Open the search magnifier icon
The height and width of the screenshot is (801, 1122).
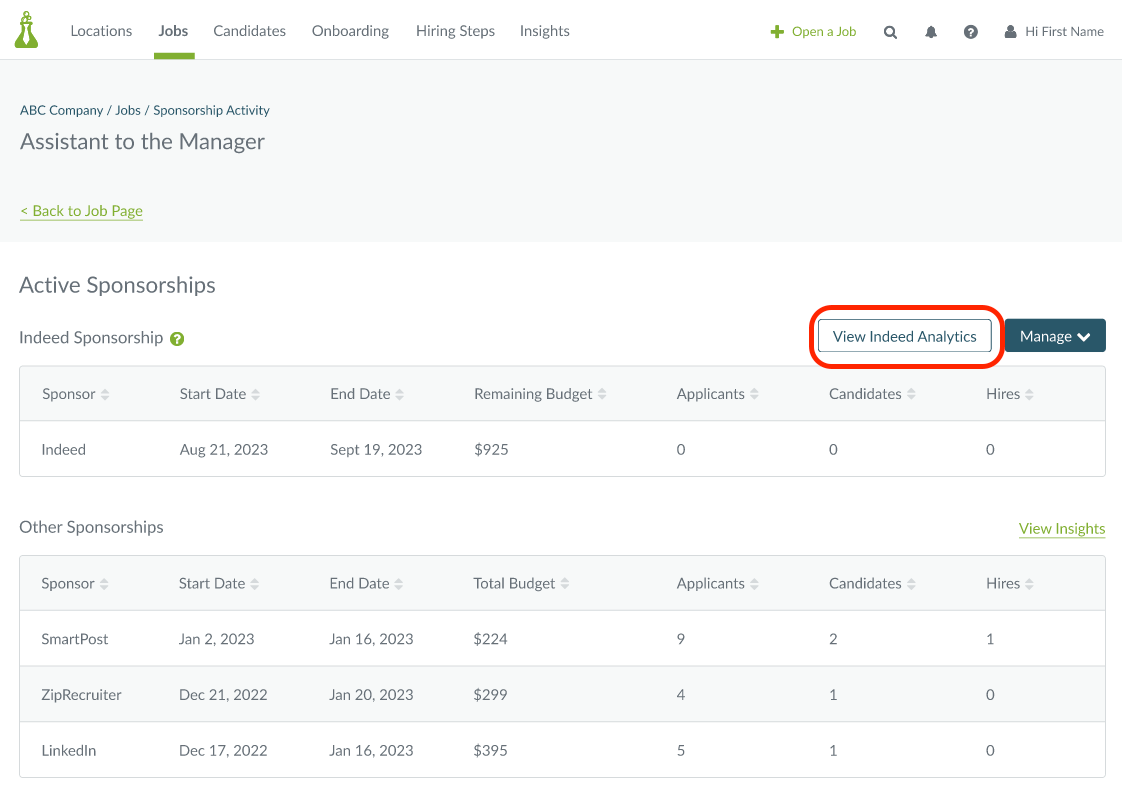tap(890, 31)
